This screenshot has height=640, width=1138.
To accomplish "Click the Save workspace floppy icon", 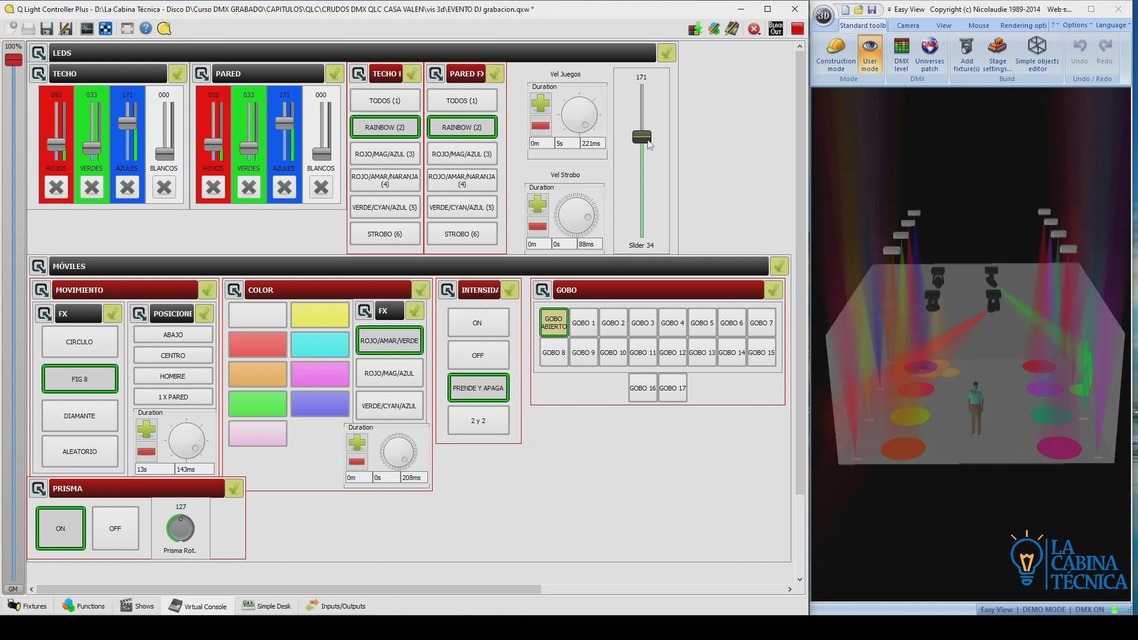I will tap(46, 28).
